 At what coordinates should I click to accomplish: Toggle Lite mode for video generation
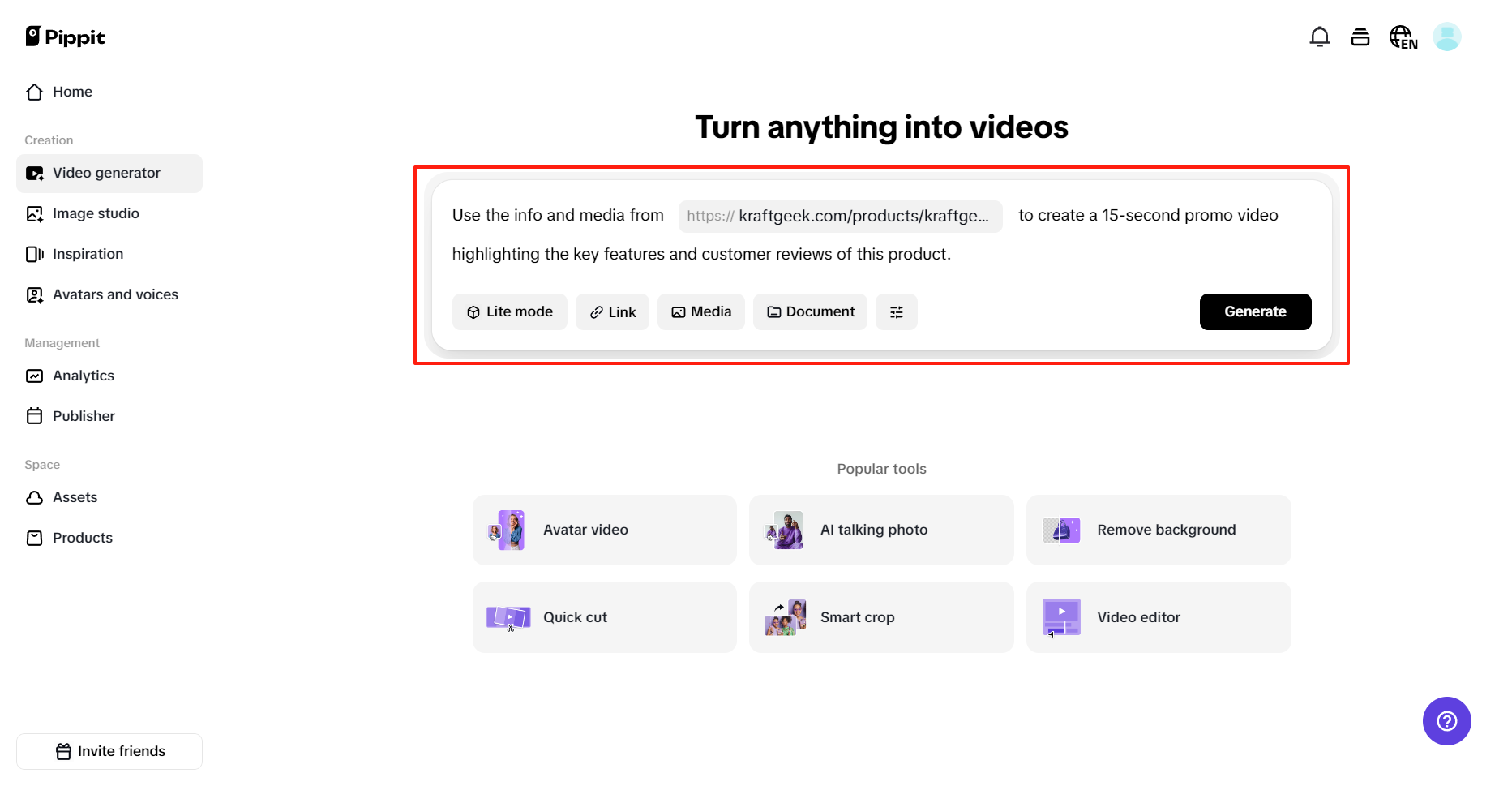pyautogui.click(x=509, y=311)
